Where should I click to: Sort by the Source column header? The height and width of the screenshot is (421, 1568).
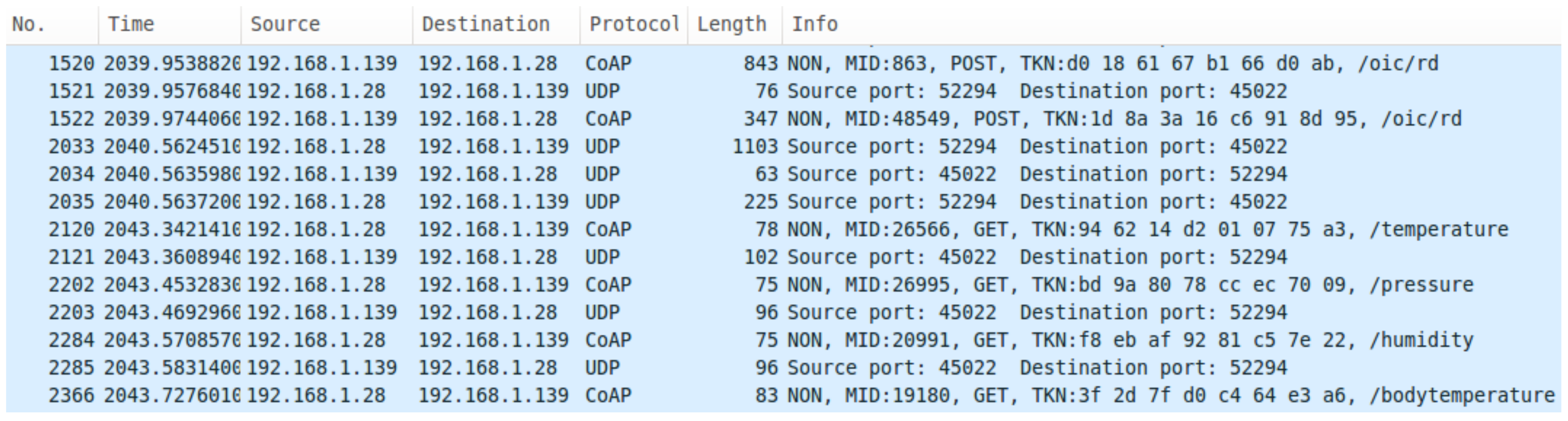point(285,24)
